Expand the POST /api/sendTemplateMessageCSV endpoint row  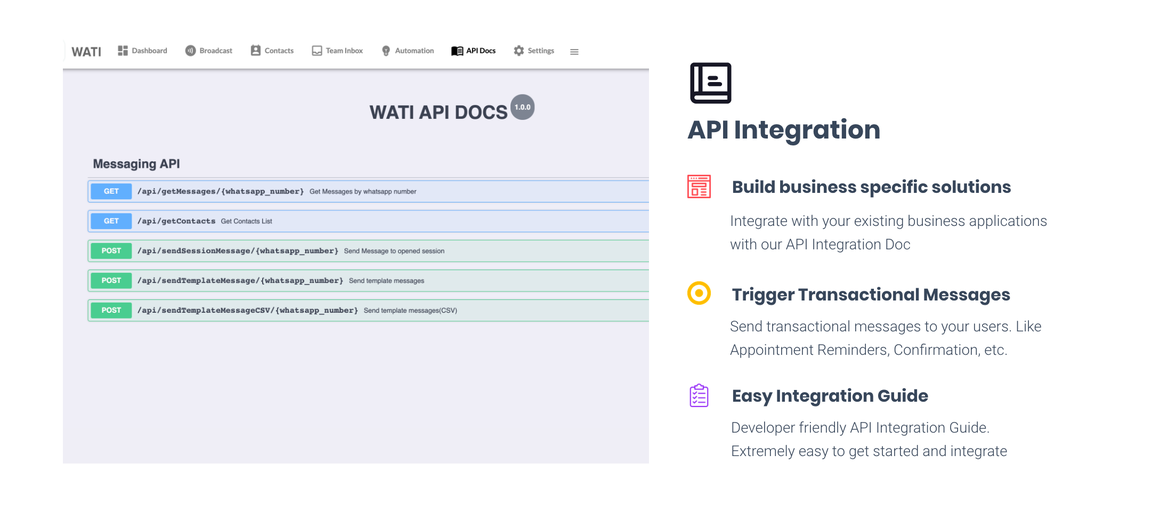(368, 311)
